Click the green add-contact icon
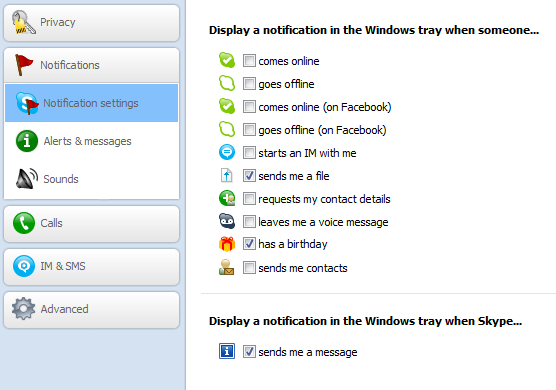This screenshot has width=556, height=390. 227,198
